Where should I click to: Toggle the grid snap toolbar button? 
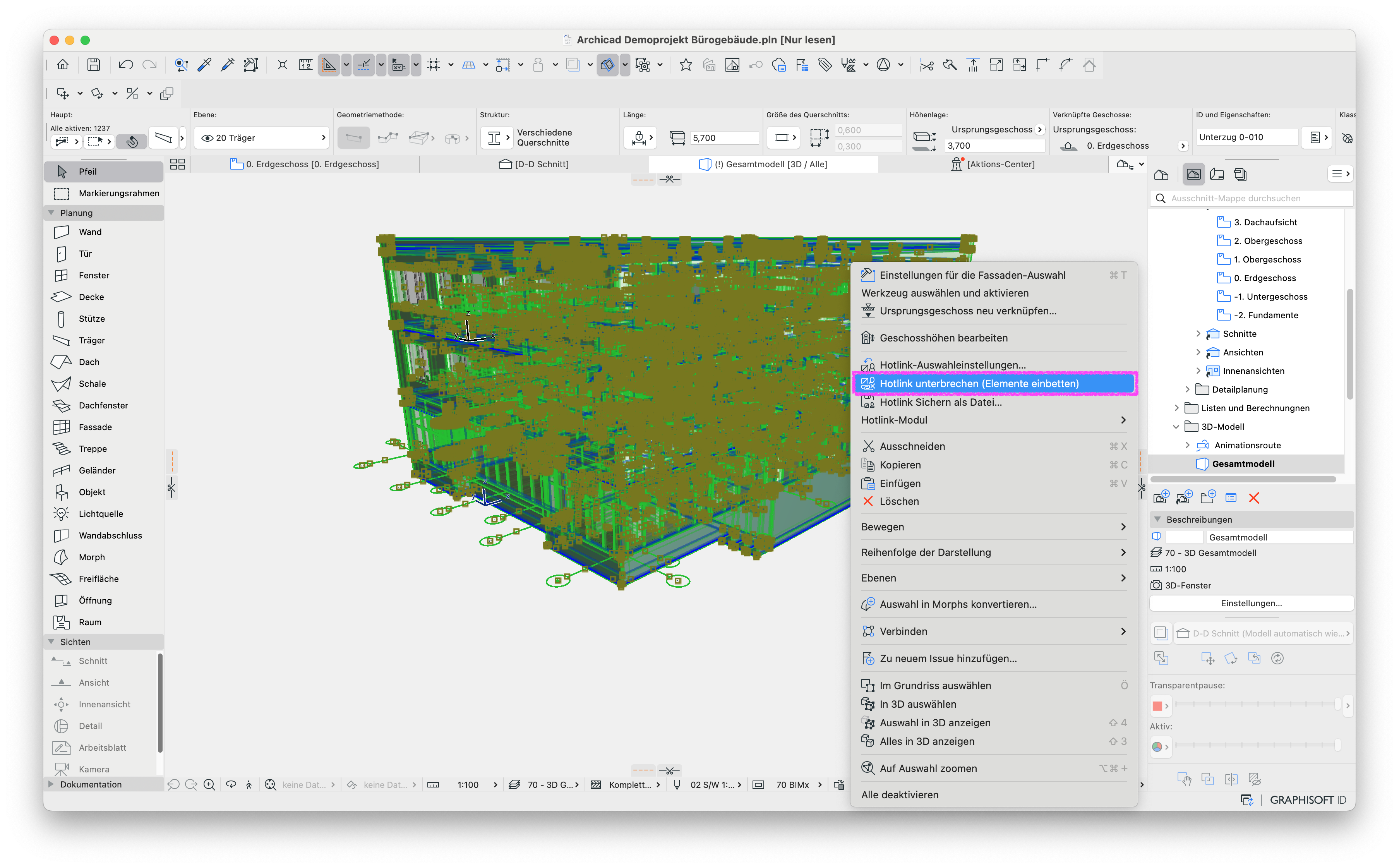[x=433, y=65]
